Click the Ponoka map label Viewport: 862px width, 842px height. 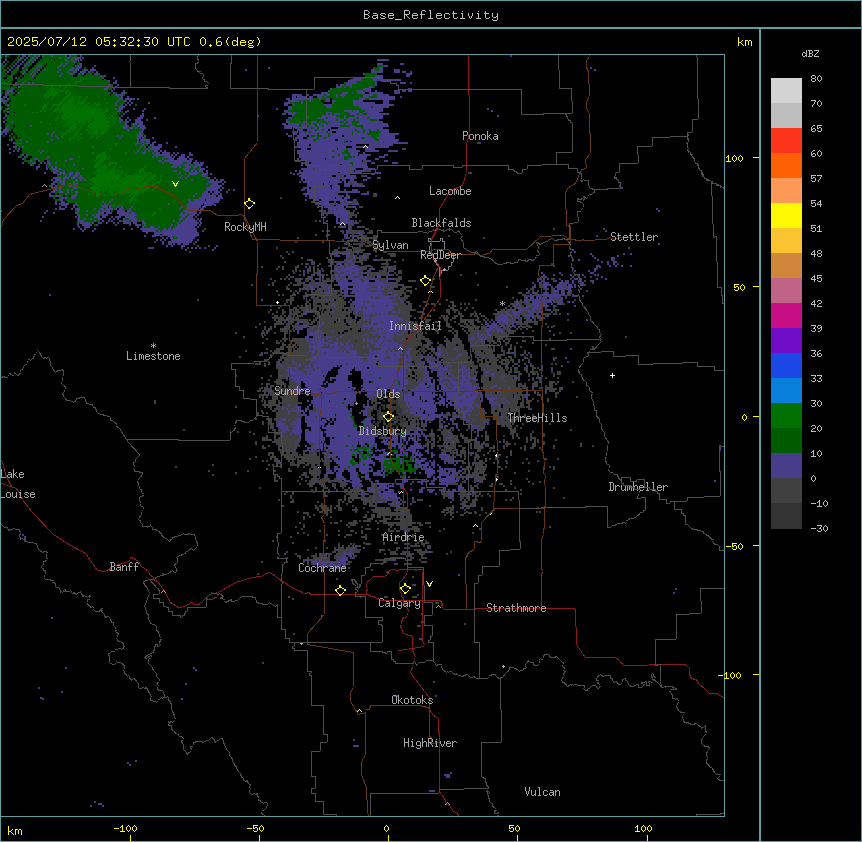tap(480, 136)
